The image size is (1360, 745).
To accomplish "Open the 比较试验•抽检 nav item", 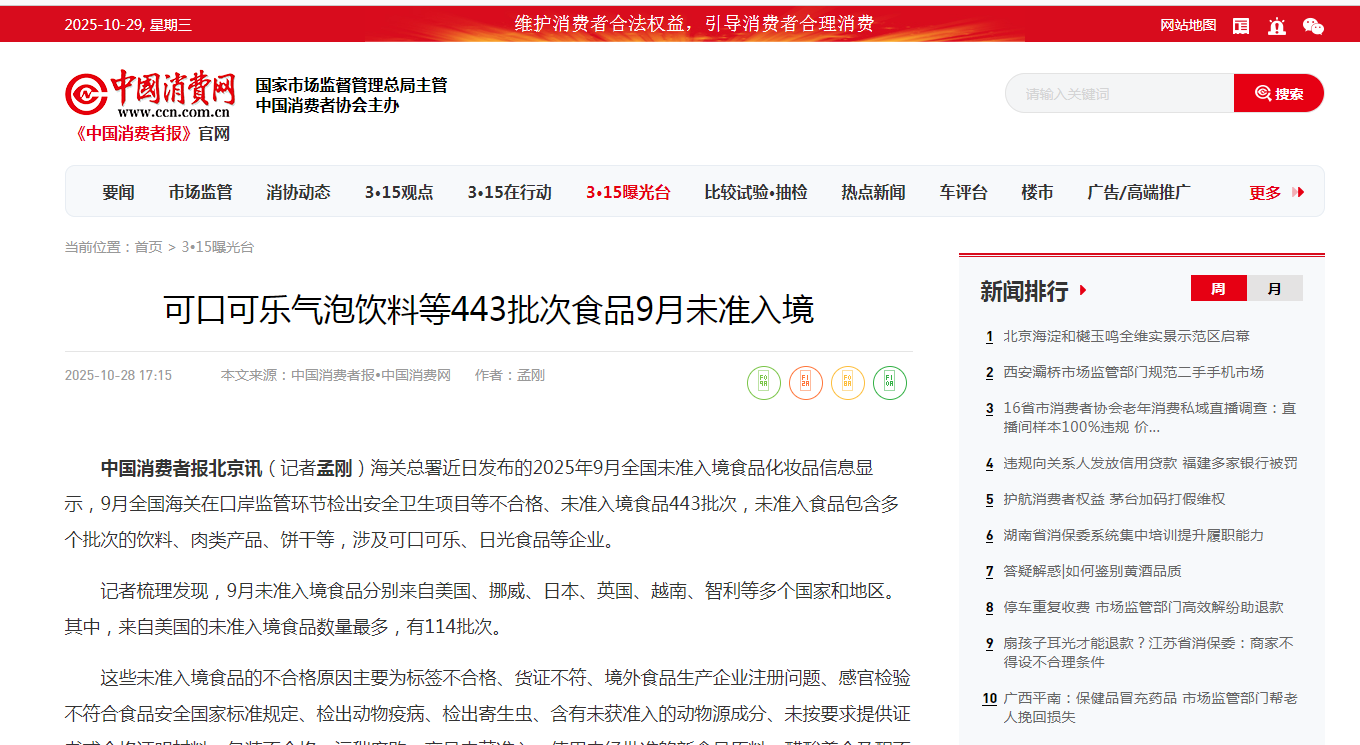I will pyautogui.click(x=755, y=192).
